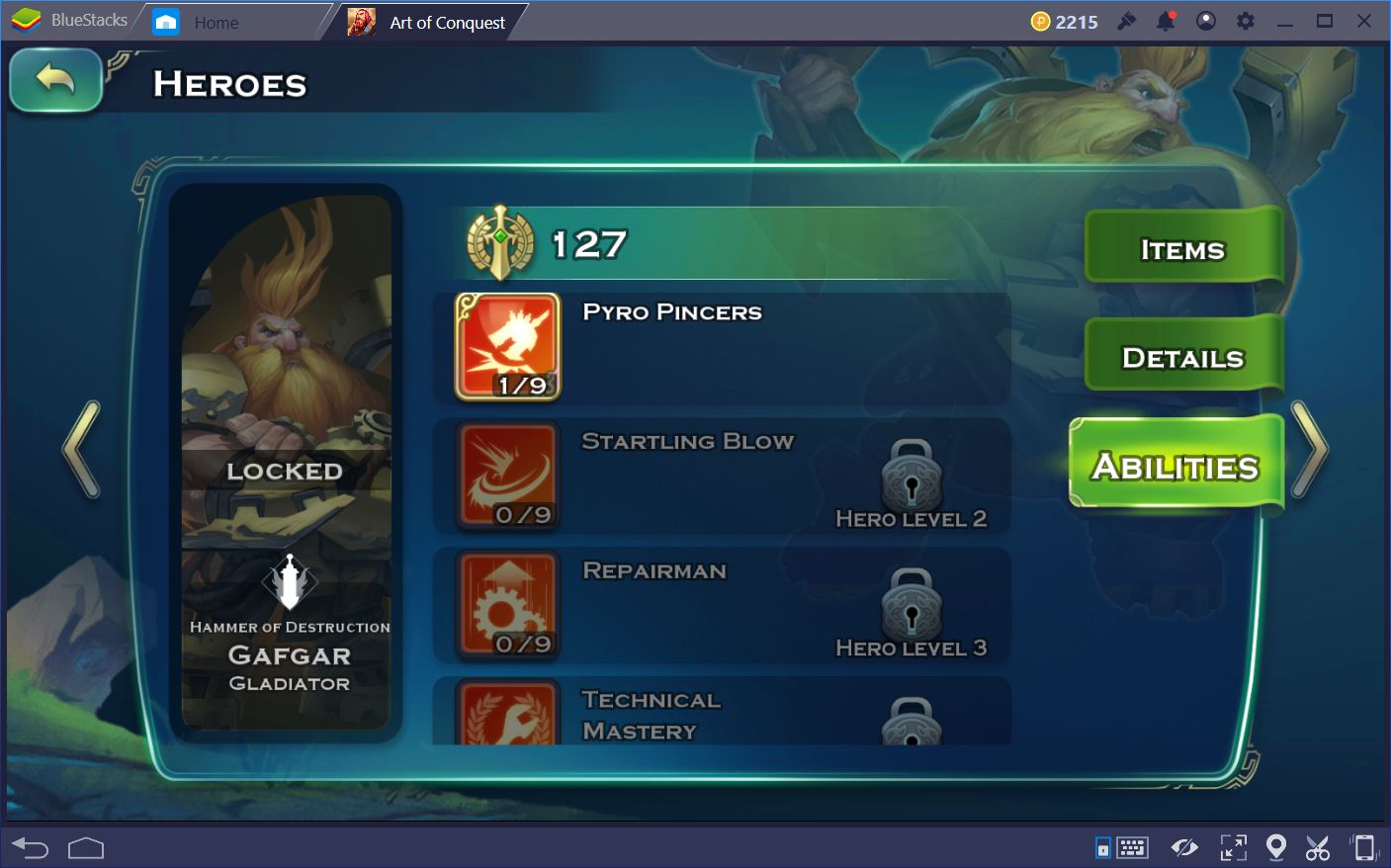Image resolution: width=1391 pixels, height=868 pixels.
Task: Click the Hero Level 3 padlock
Action: tap(912, 604)
